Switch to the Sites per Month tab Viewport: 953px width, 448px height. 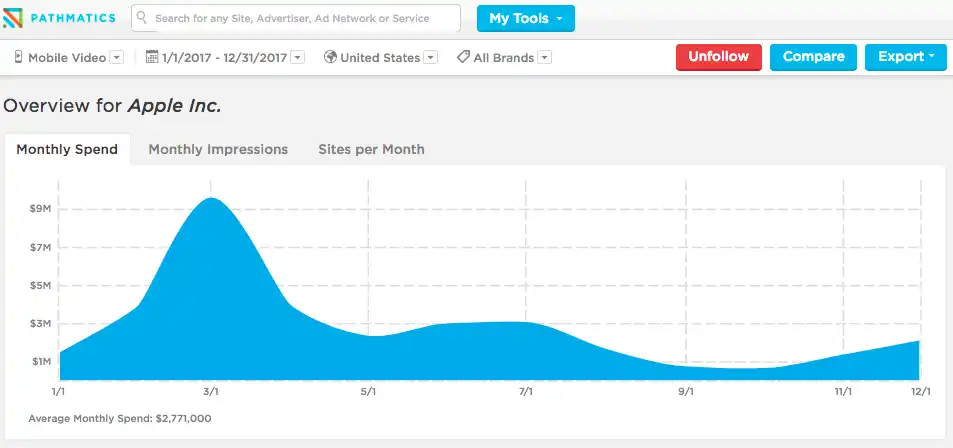[x=371, y=150]
